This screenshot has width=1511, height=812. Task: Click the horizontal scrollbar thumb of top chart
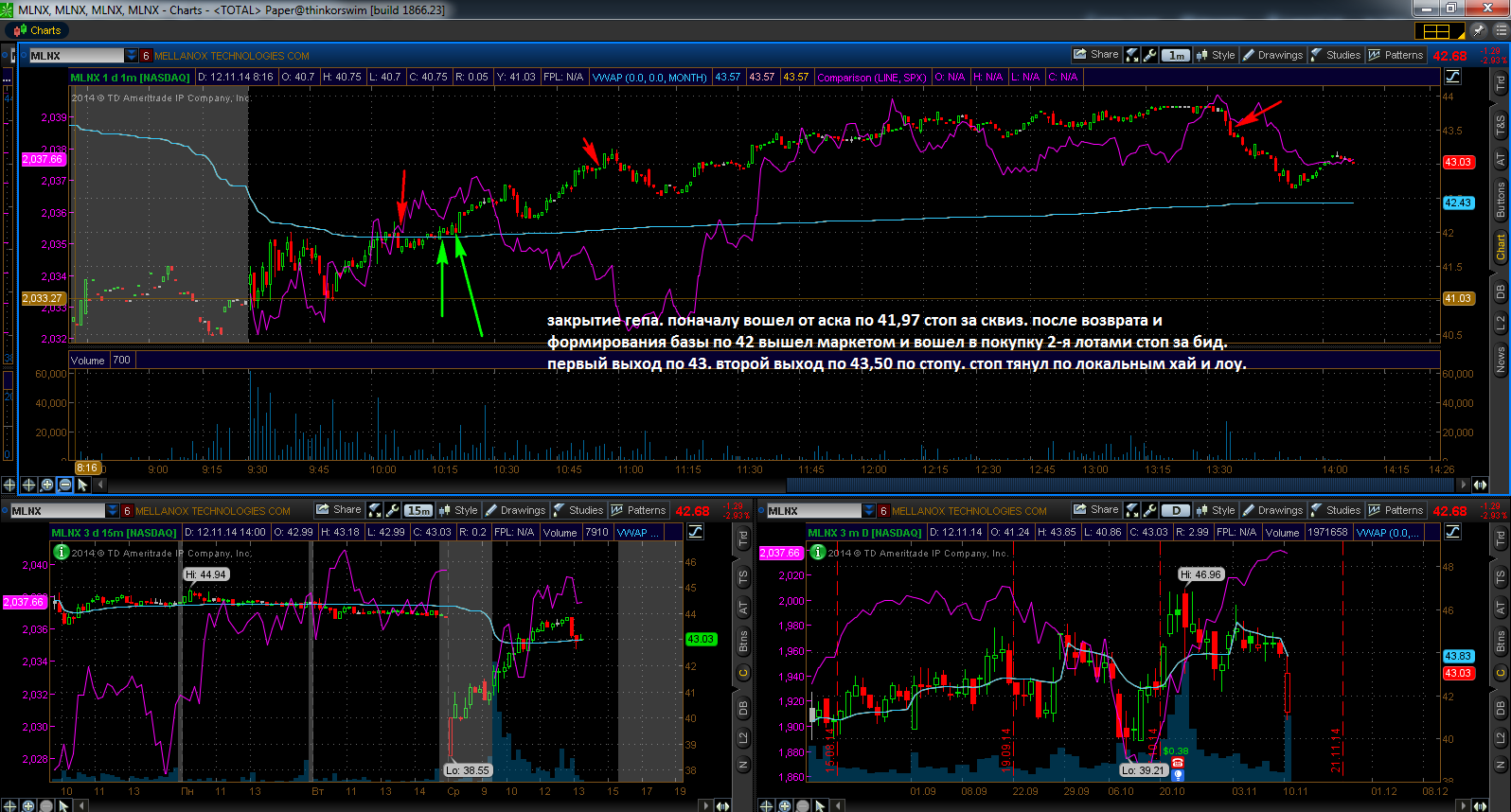[1122, 485]
